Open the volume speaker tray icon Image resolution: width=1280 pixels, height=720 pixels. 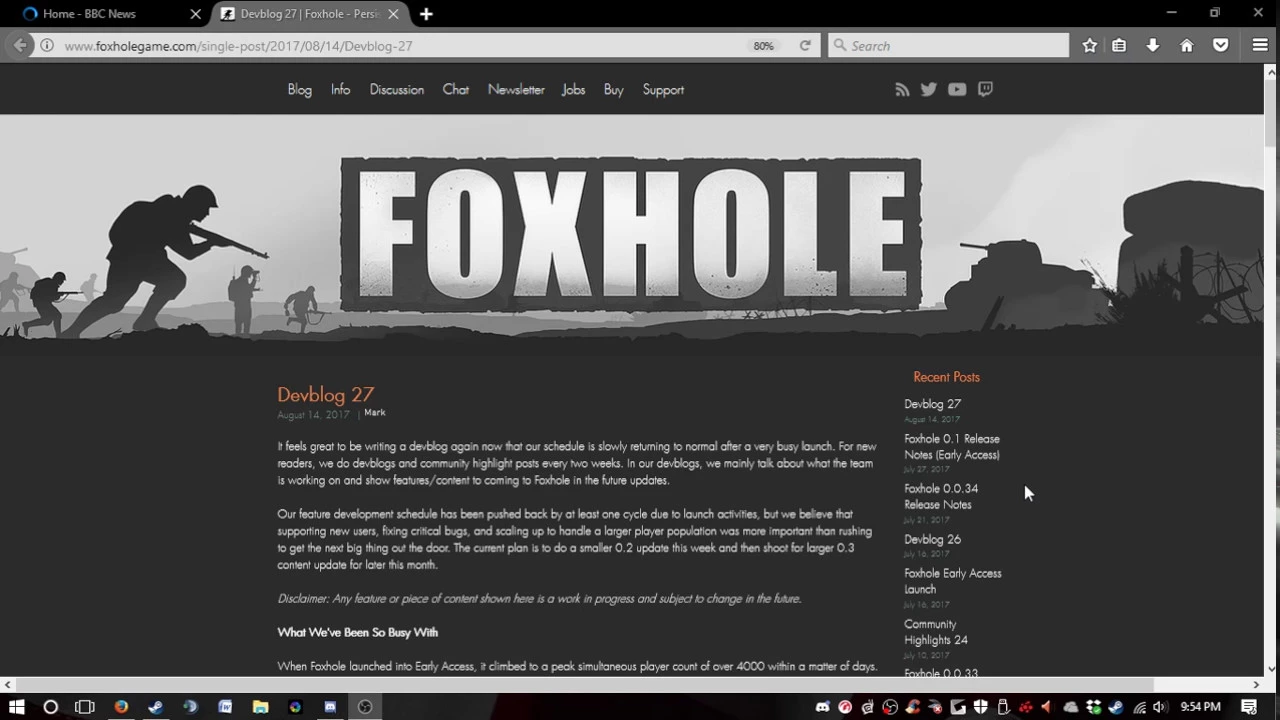(x=1159, y=707)
